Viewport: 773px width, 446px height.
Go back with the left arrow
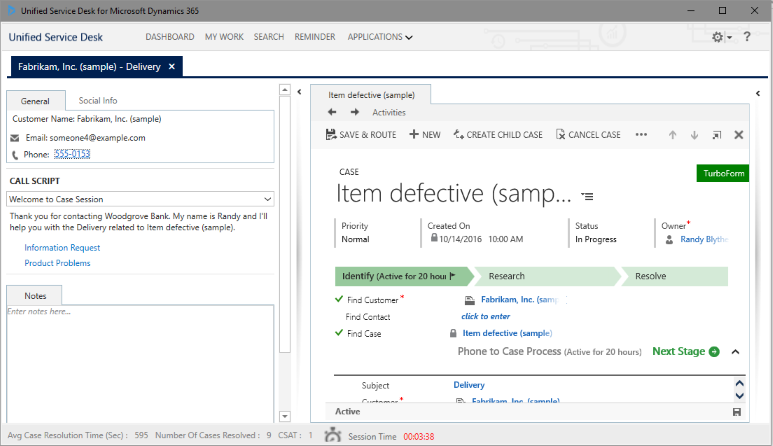pyautogui.click(x=332, y=112)
